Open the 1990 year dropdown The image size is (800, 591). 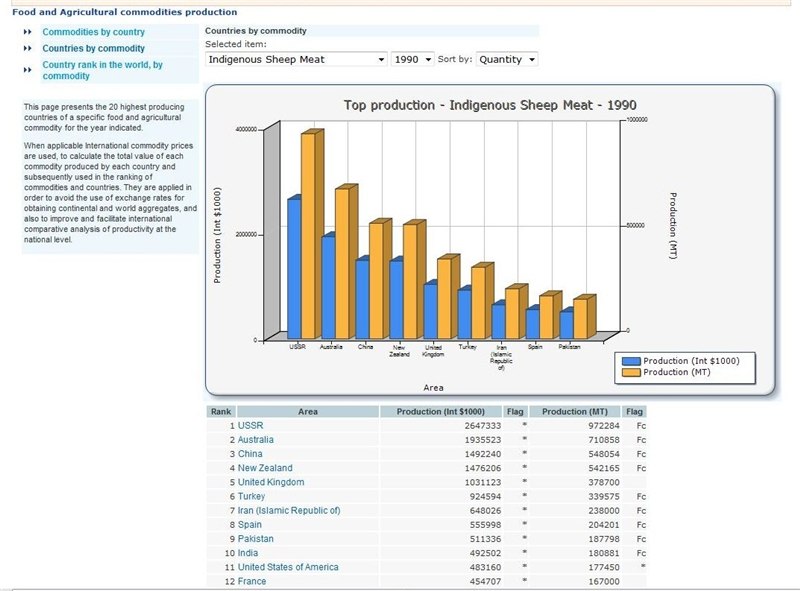412,59
